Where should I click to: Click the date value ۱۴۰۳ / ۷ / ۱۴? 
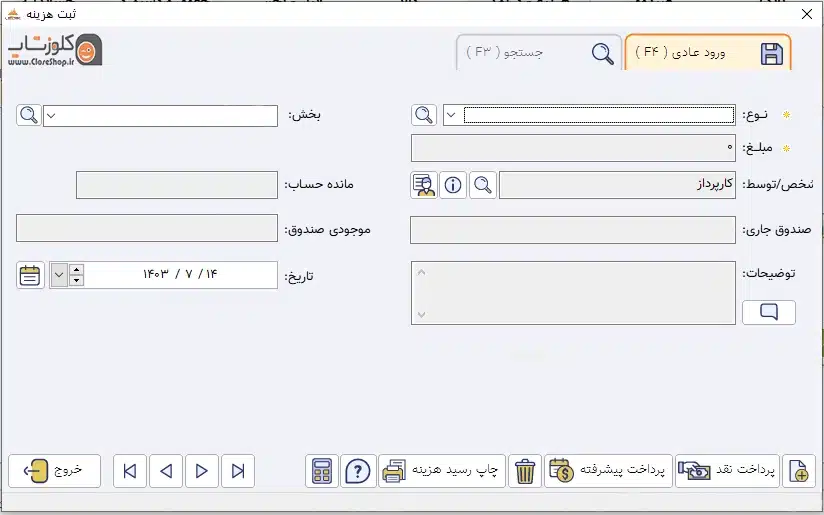point(180,274)
